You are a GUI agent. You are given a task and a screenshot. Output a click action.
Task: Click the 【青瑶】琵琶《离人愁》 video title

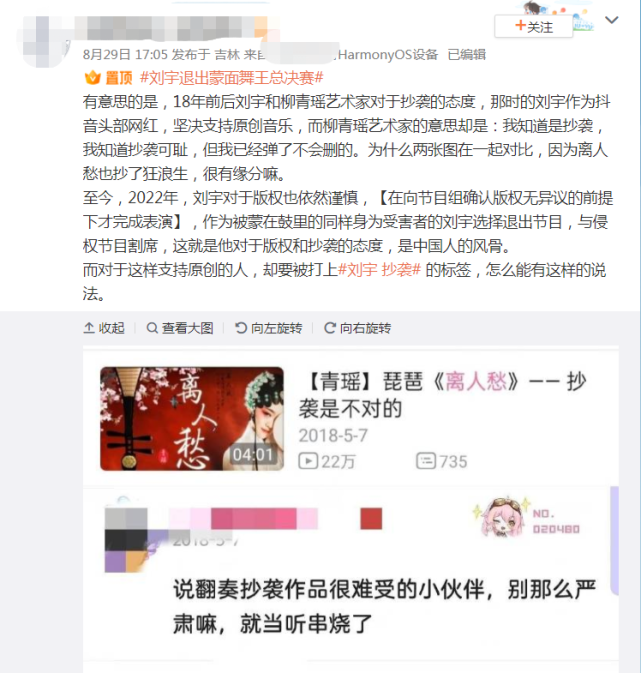(x=443, y=394)
